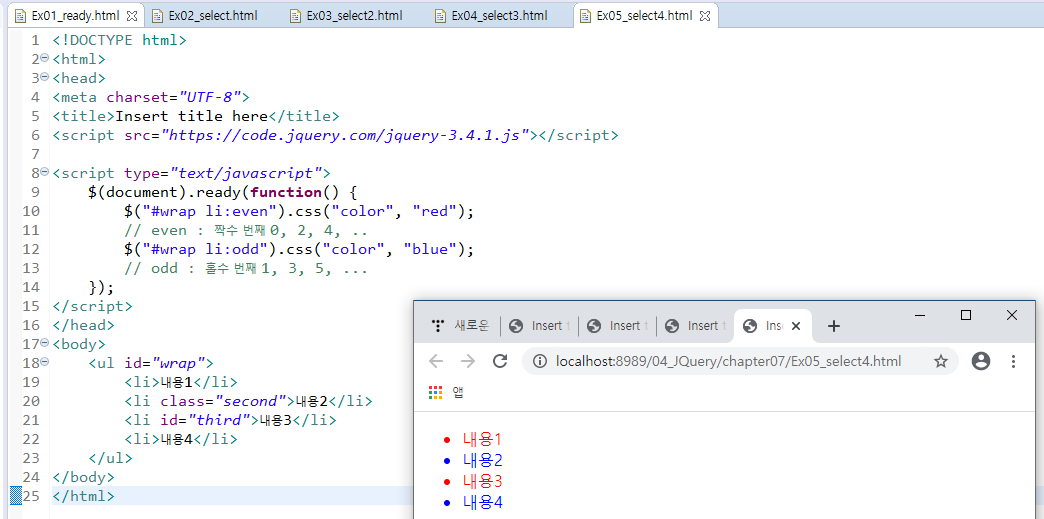Click the red 내용1 list item in browser

coord(481,439)
